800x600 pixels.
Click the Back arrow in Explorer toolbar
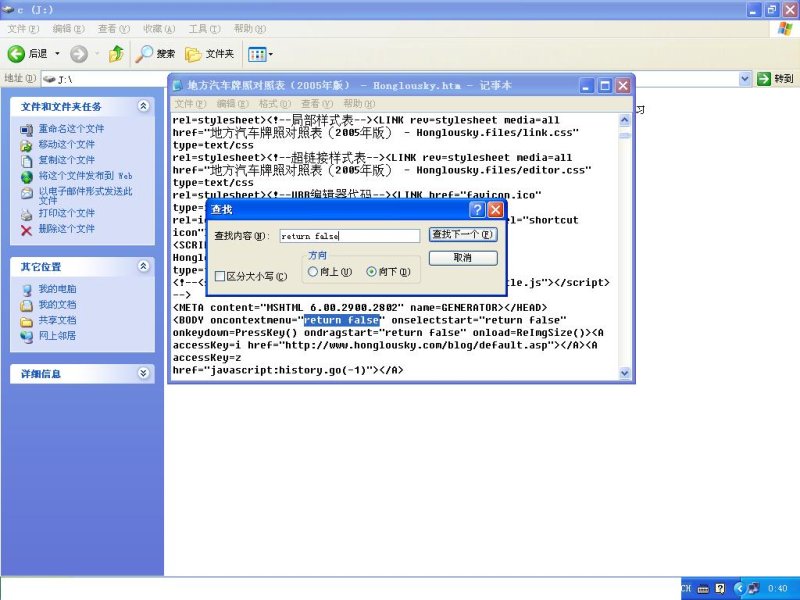click(17, 53)
